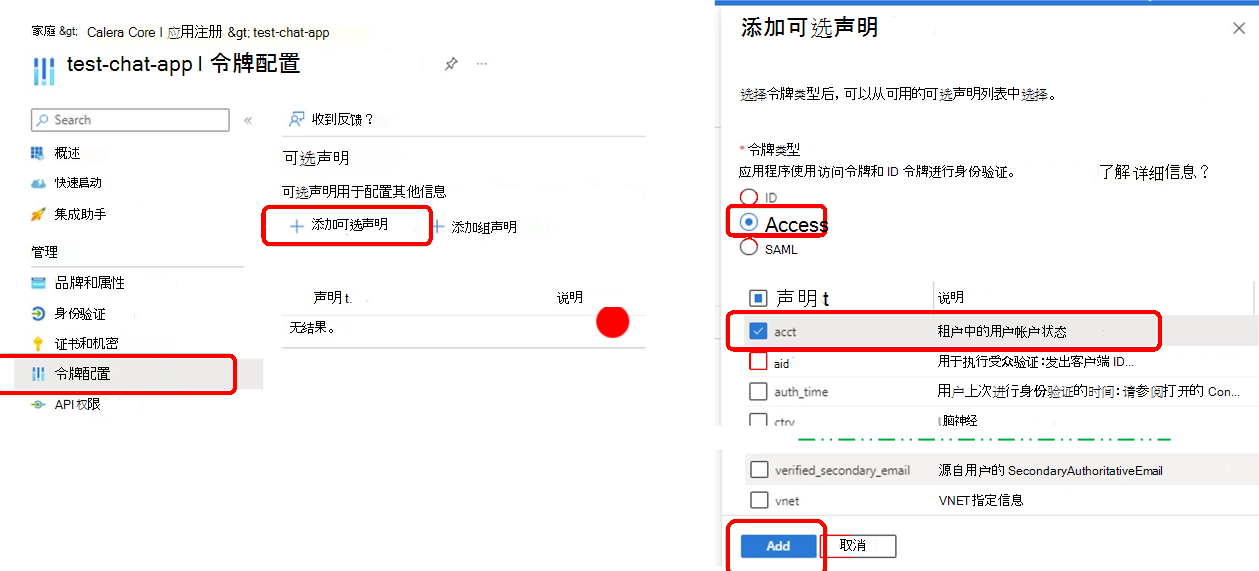
Task: Click the 令牌配置 bars icon
Action: click(38, 374)
